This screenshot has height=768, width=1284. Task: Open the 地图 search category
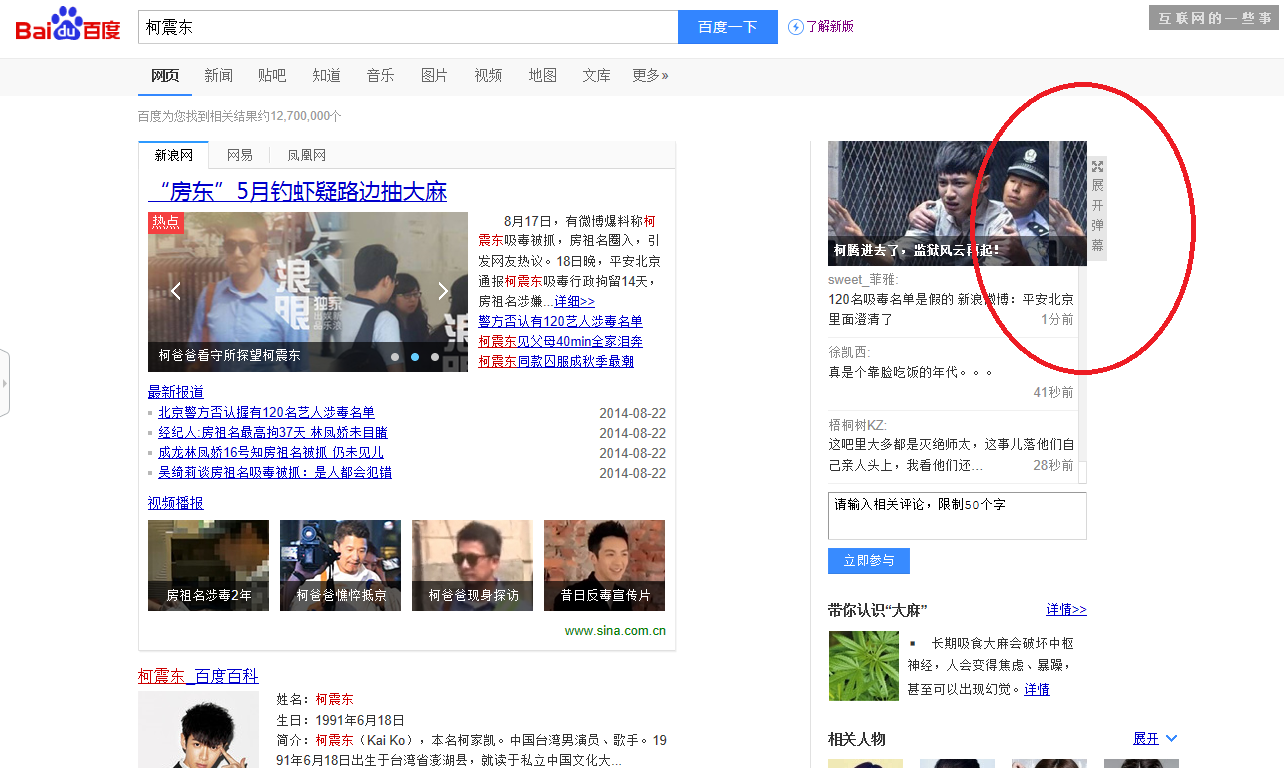click(542, 75)
